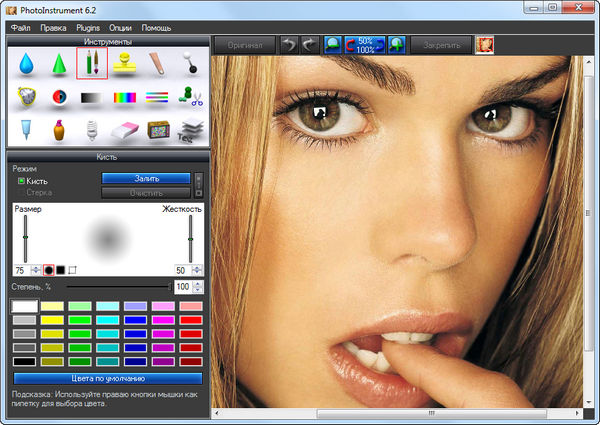Pick the bright red color swatch

189,319
